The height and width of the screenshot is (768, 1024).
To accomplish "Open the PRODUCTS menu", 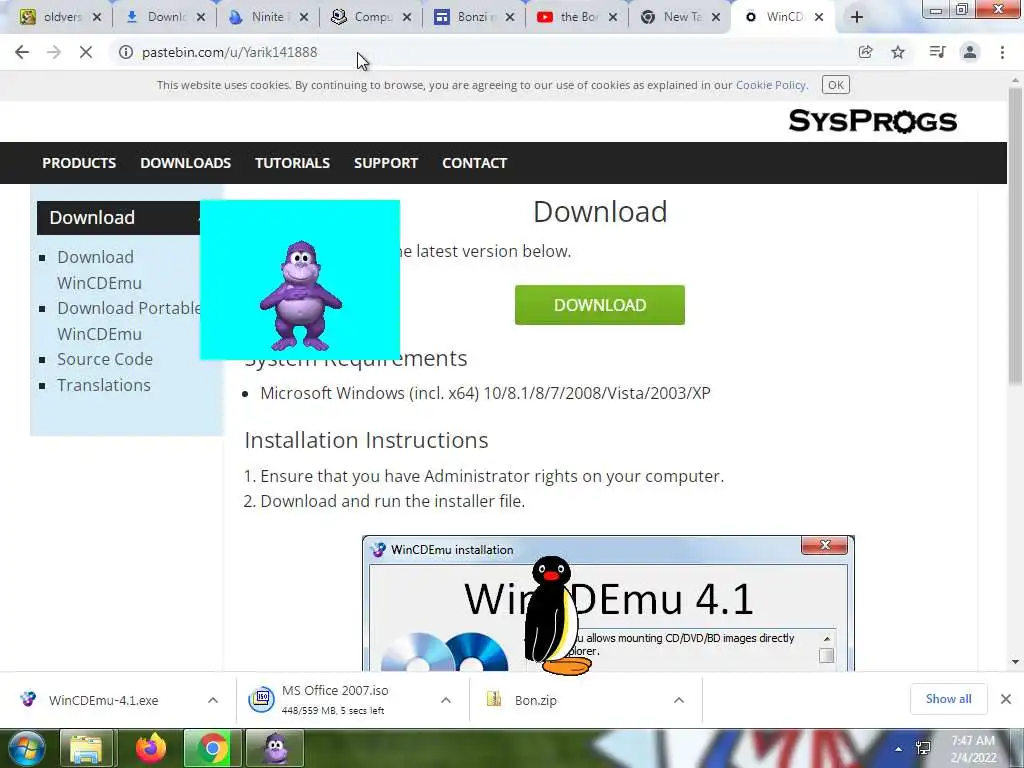I will tap(79, 163).
